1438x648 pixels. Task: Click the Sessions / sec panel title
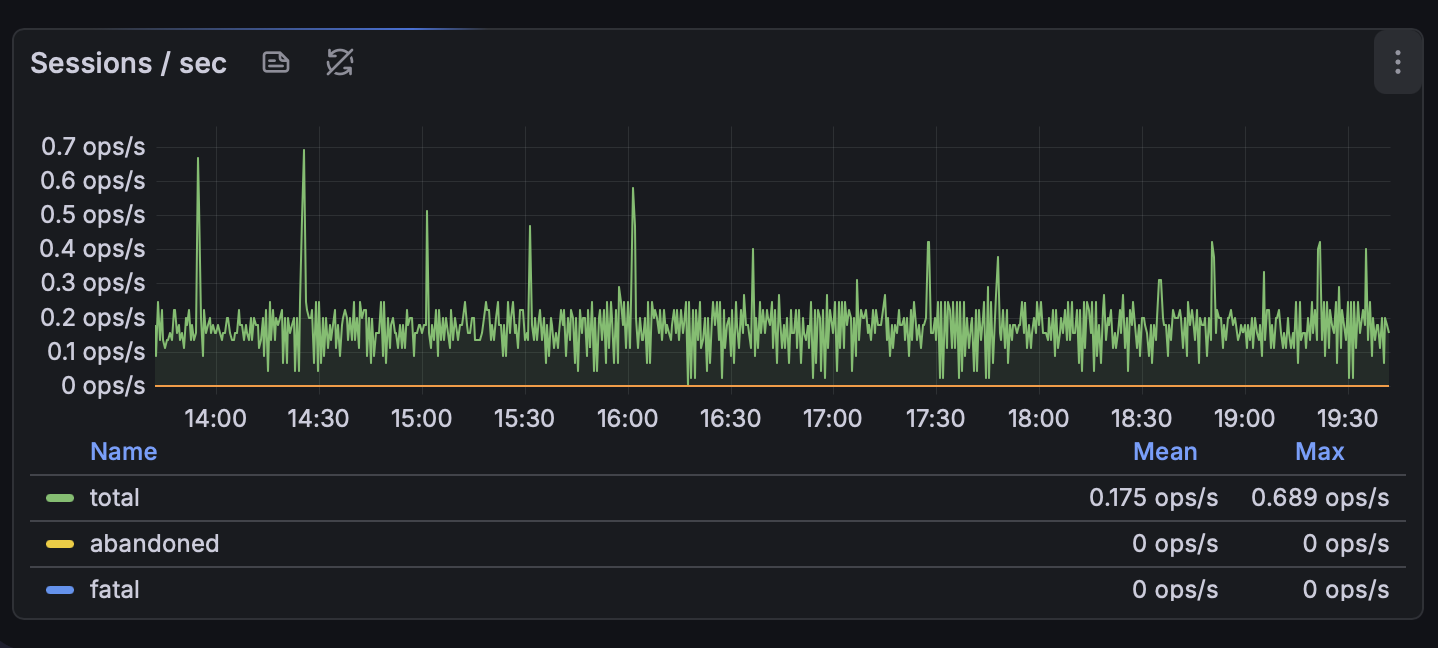129,63
